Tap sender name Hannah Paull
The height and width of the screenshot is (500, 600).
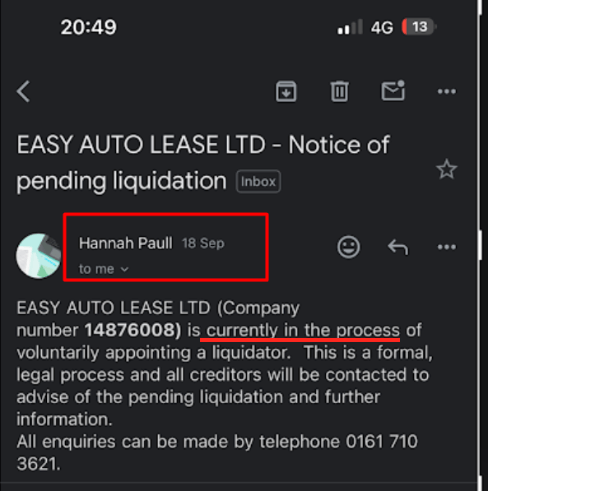(126, 243)
